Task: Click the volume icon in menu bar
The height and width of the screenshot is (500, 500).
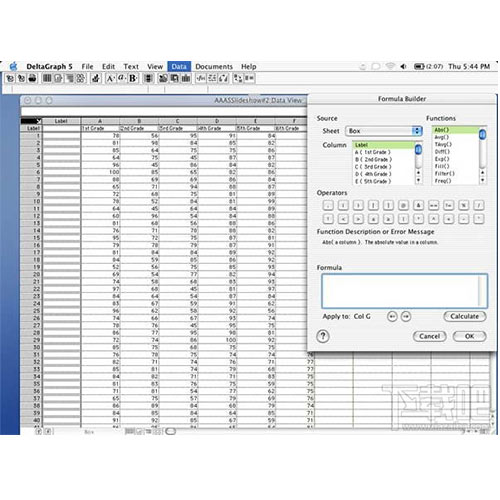Action: click(404, 66)
